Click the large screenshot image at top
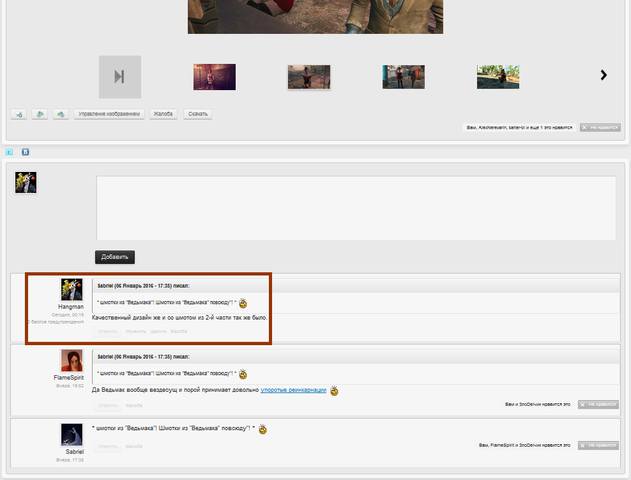The height and width of the screenshot is (480, 631). coord(316,17)
